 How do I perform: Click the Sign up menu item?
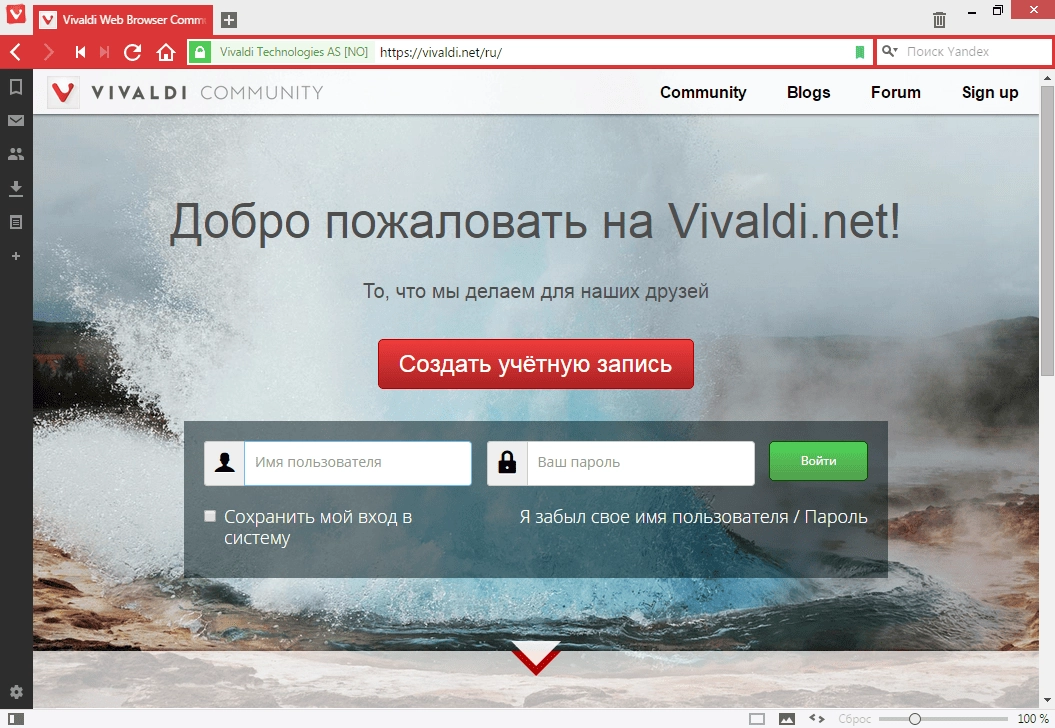click(x=990, y=92)
